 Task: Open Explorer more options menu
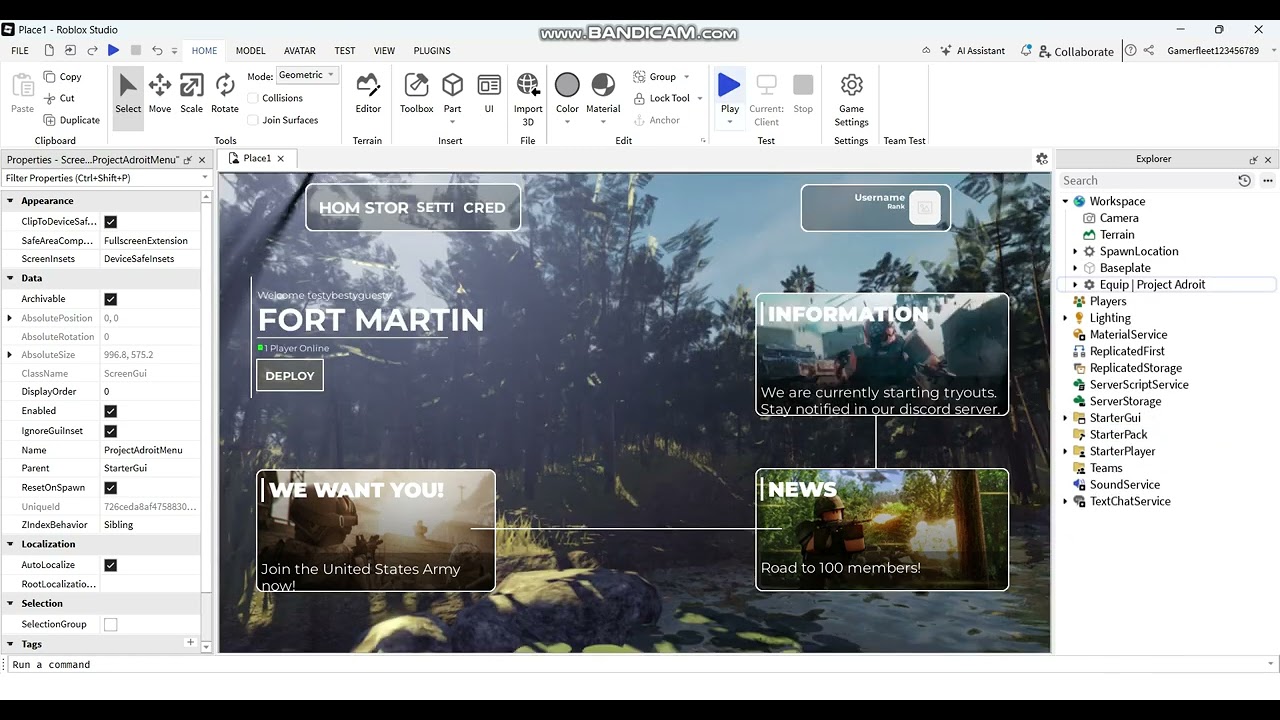1268,181
